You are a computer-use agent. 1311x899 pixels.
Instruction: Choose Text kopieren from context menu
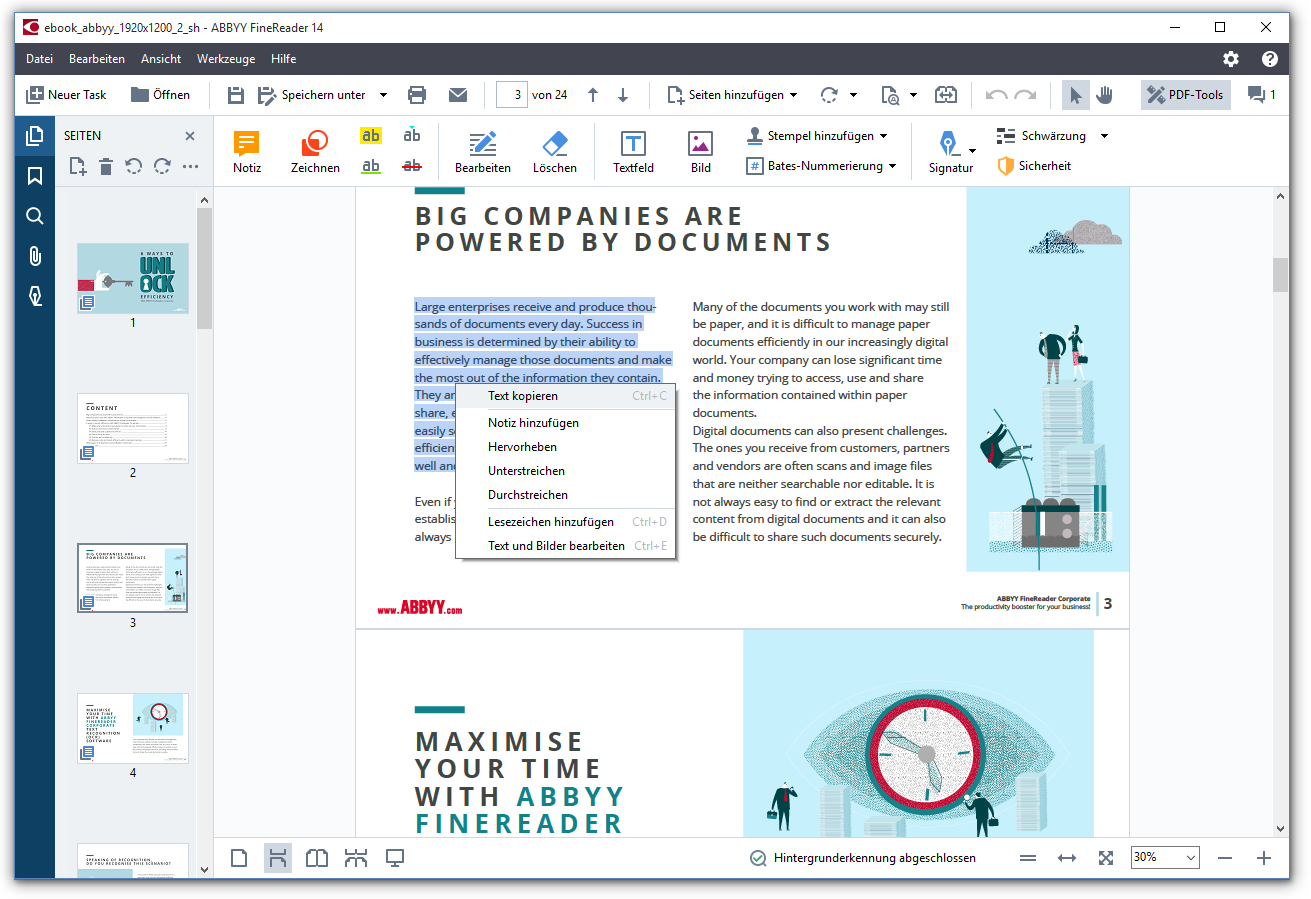click(523, 396)
